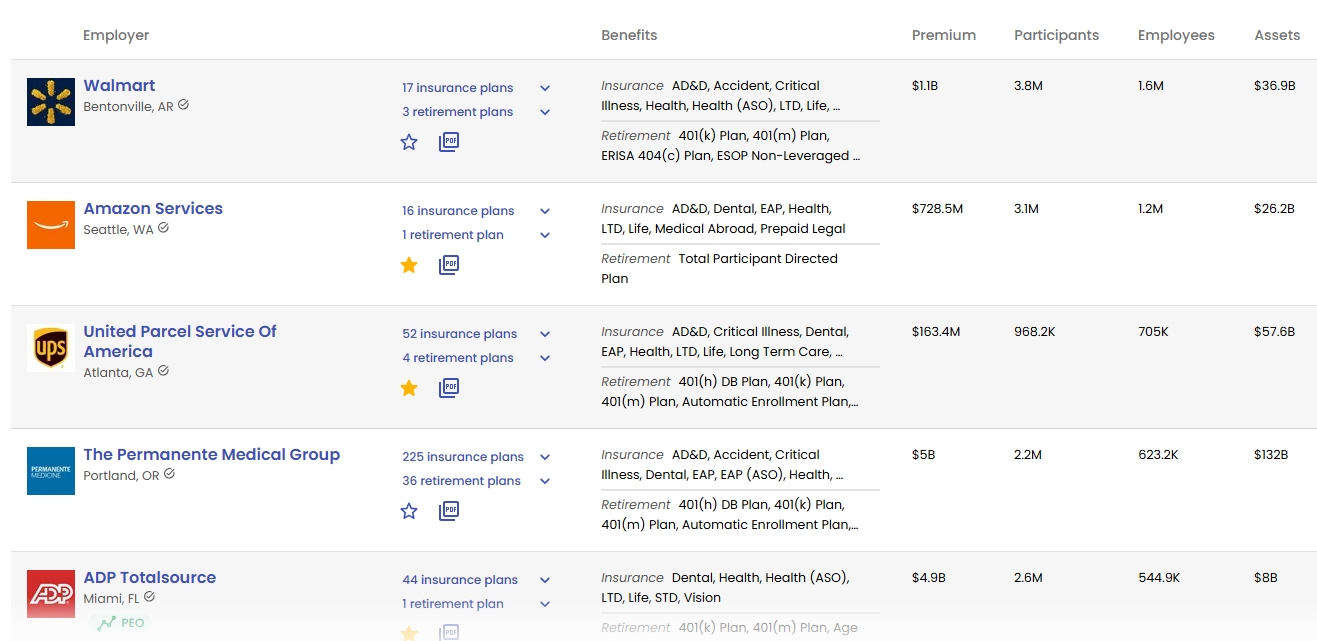This screenshot has height=641, width=1317.
Task: Unfavorite Amazon Services using the star
Action: click(409, 265)
